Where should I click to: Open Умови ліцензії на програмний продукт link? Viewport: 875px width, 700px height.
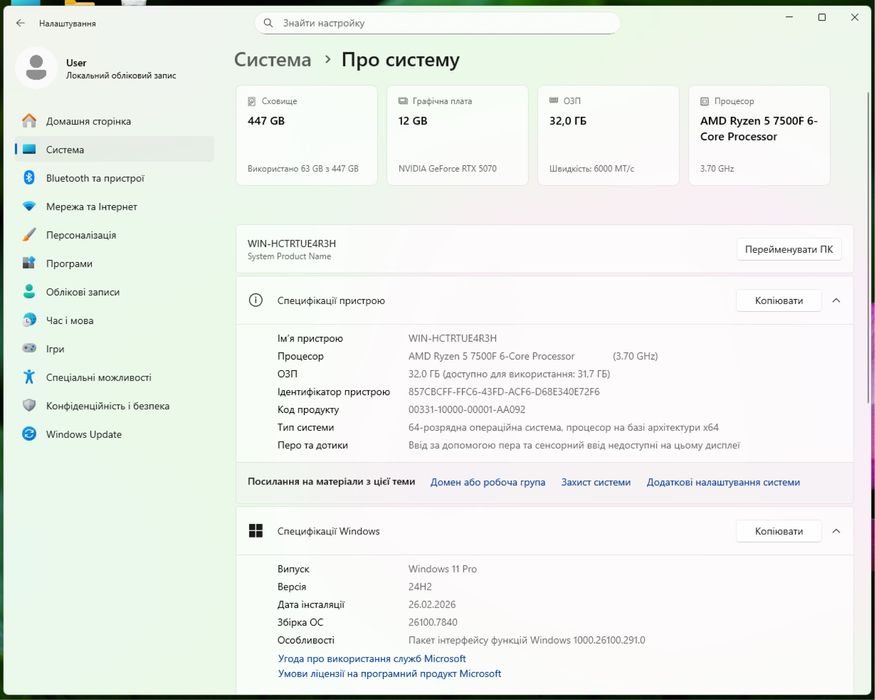[x=390, y=674]
